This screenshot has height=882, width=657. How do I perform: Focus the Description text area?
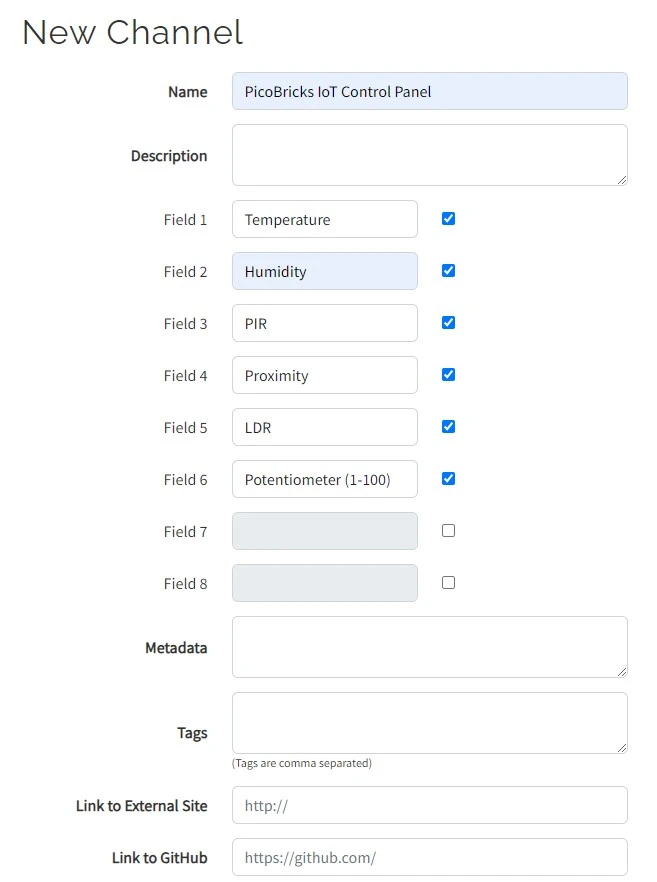tap(430, 155)
